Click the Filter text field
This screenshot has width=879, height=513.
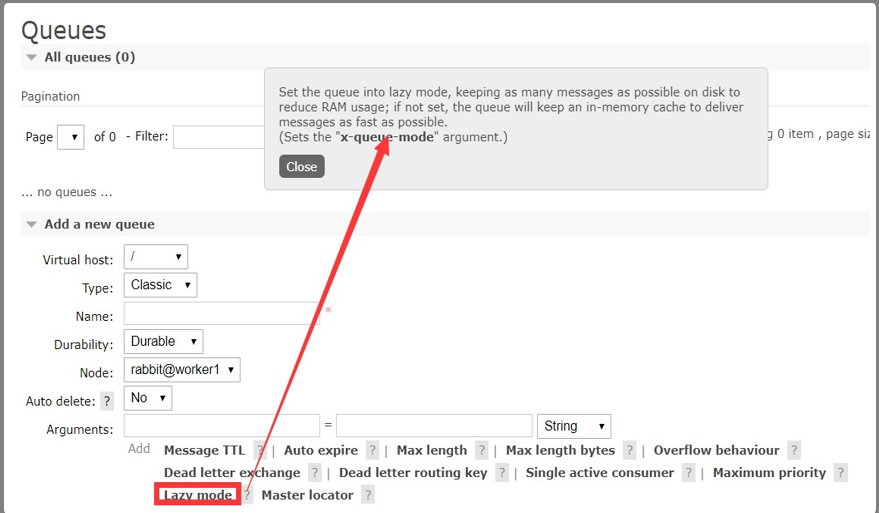point(219,137)
